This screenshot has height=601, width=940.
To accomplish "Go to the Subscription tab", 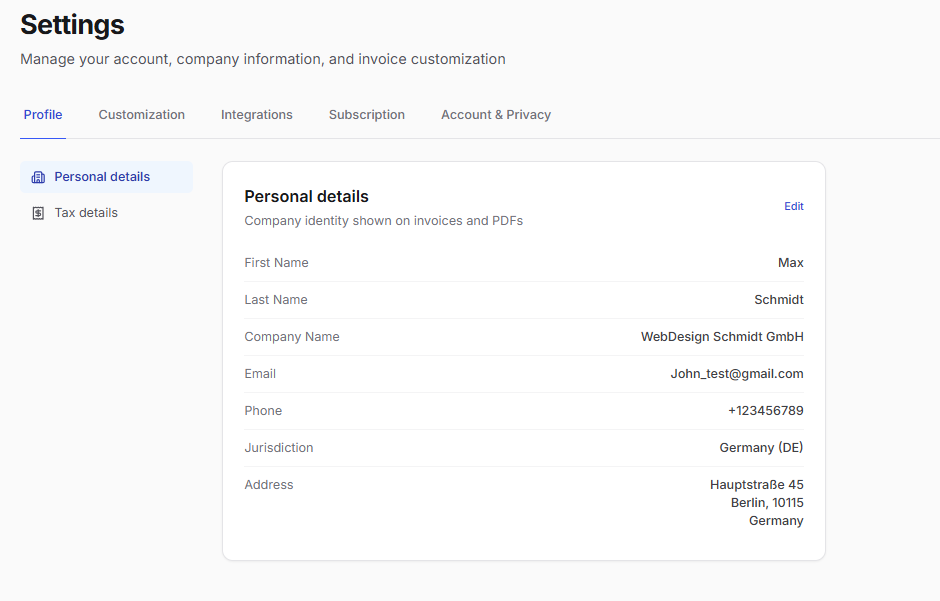I will point(367,114).
